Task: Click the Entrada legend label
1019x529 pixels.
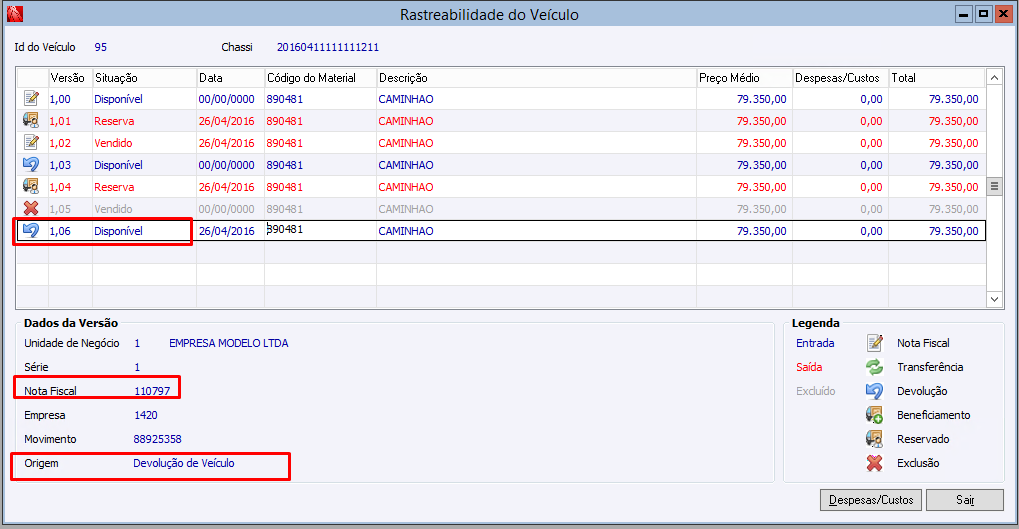Action: tap(815, 342)
